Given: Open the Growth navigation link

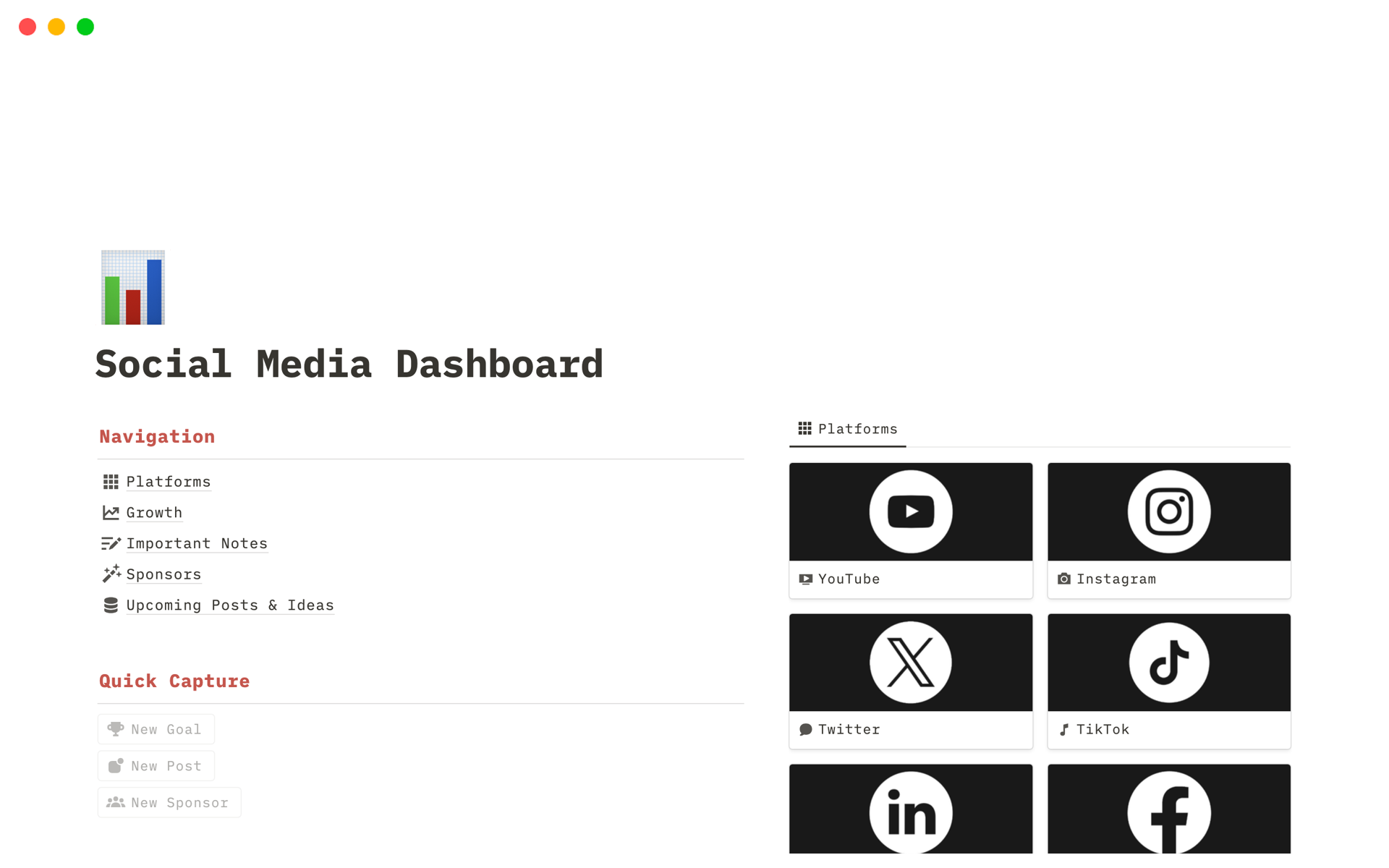Looking at the screenshot, I should point(154,512).
